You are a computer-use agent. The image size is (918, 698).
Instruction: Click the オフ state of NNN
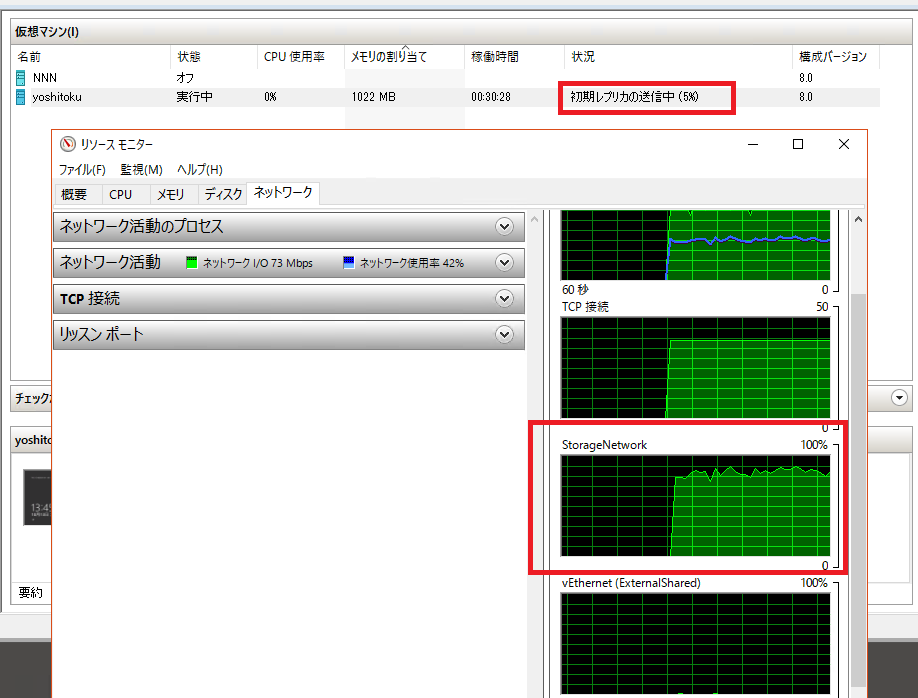pyautogui.click(x=185, y=78)
